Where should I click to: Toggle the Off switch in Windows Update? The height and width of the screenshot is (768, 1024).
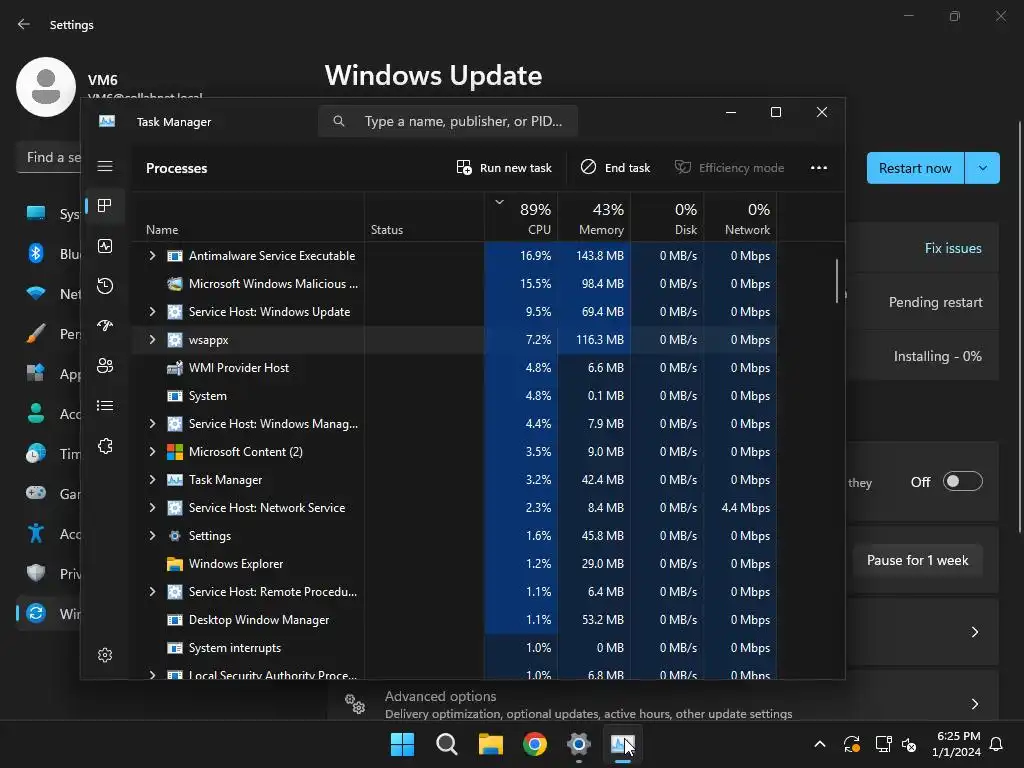963,481
